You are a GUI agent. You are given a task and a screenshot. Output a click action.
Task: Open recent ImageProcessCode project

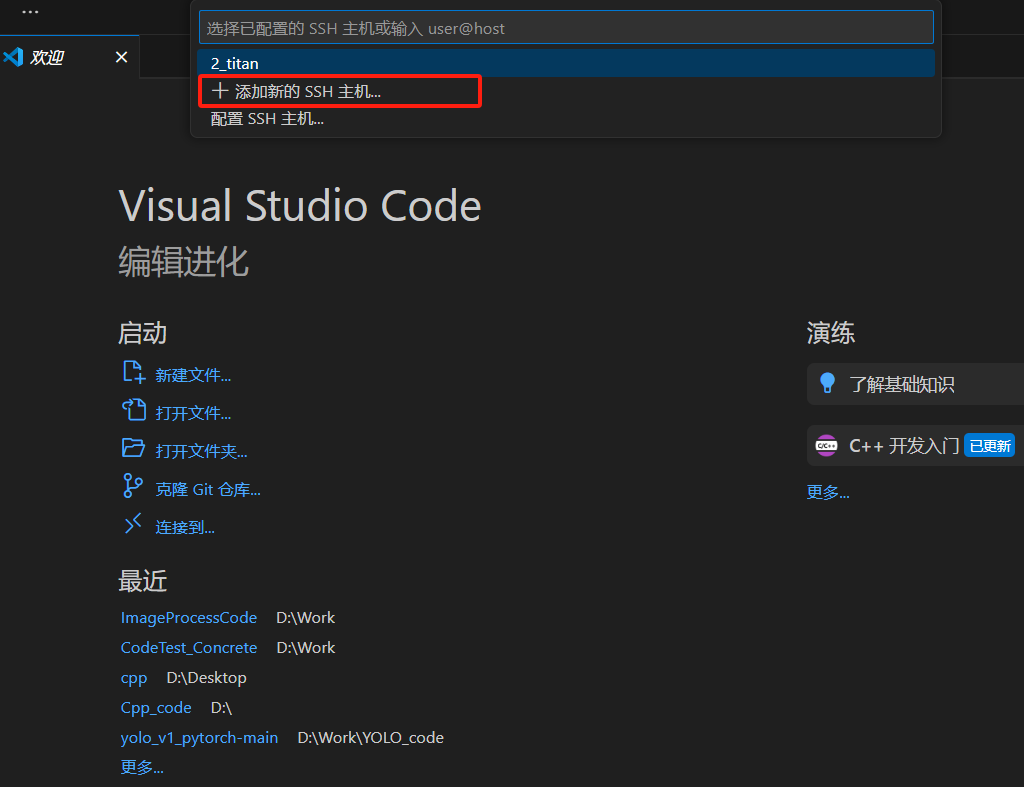(189, 618)
